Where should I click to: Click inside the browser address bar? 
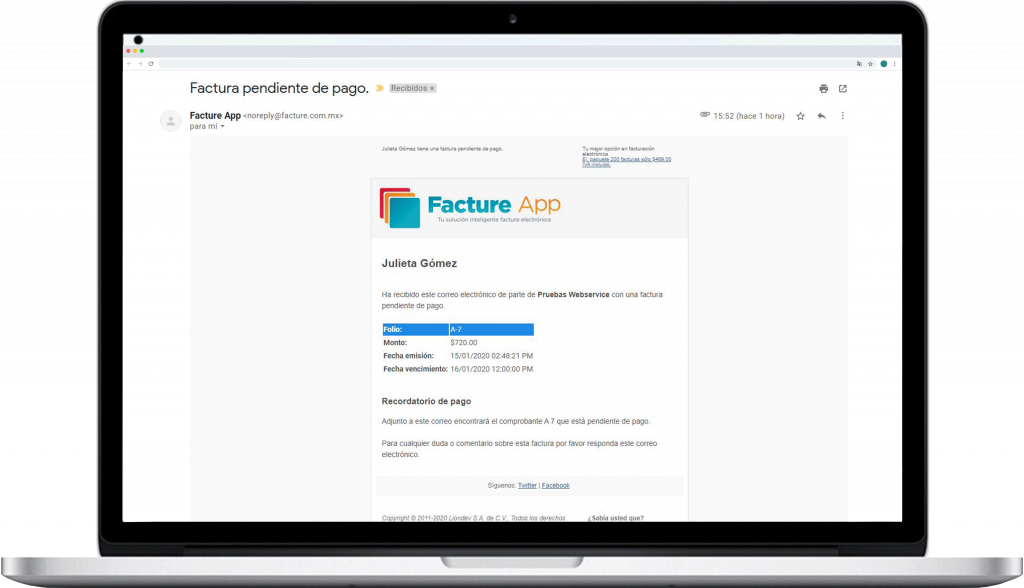click(x=450, y=62)
